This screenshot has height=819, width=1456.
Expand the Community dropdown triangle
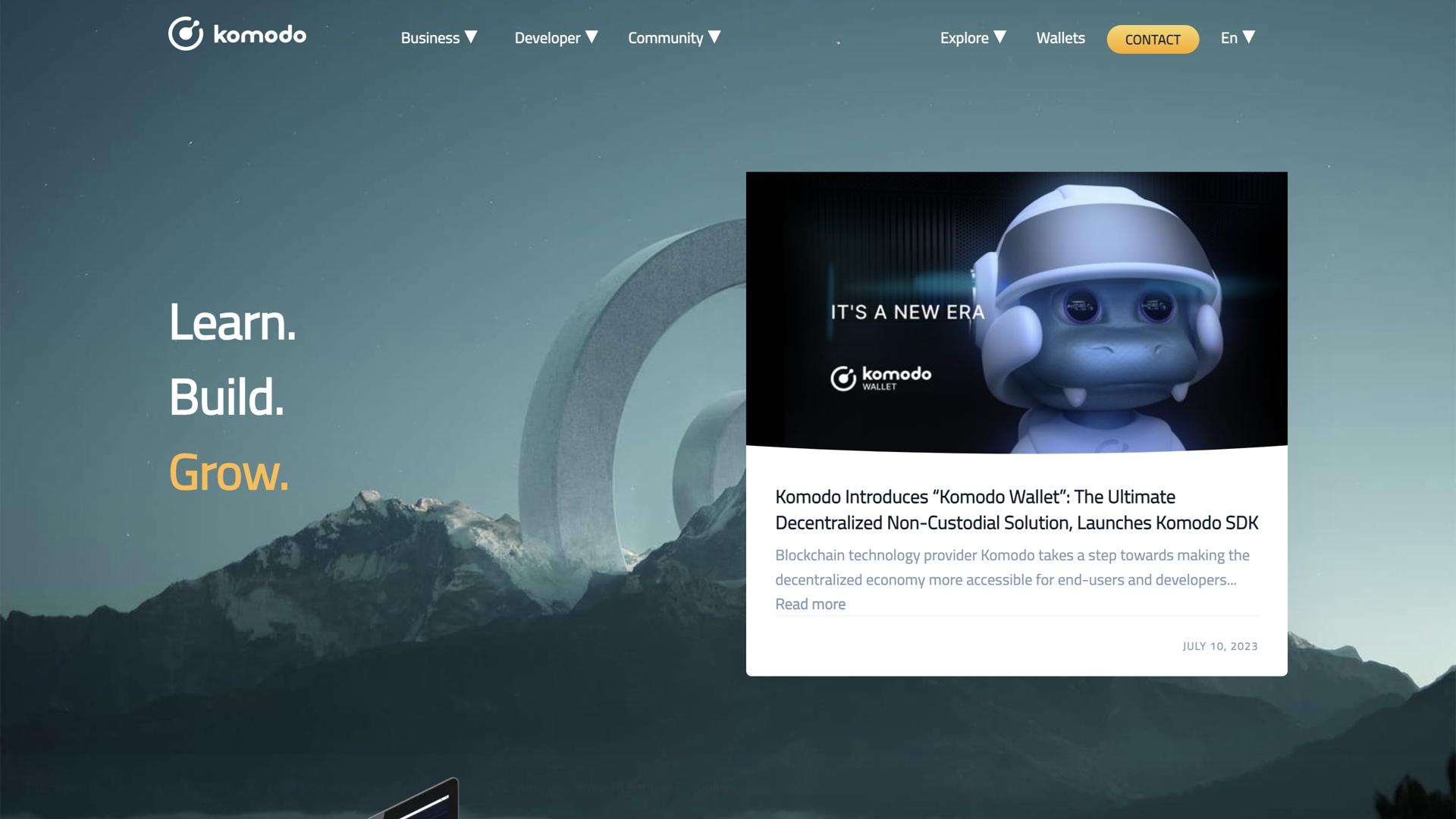coord(714,37)
